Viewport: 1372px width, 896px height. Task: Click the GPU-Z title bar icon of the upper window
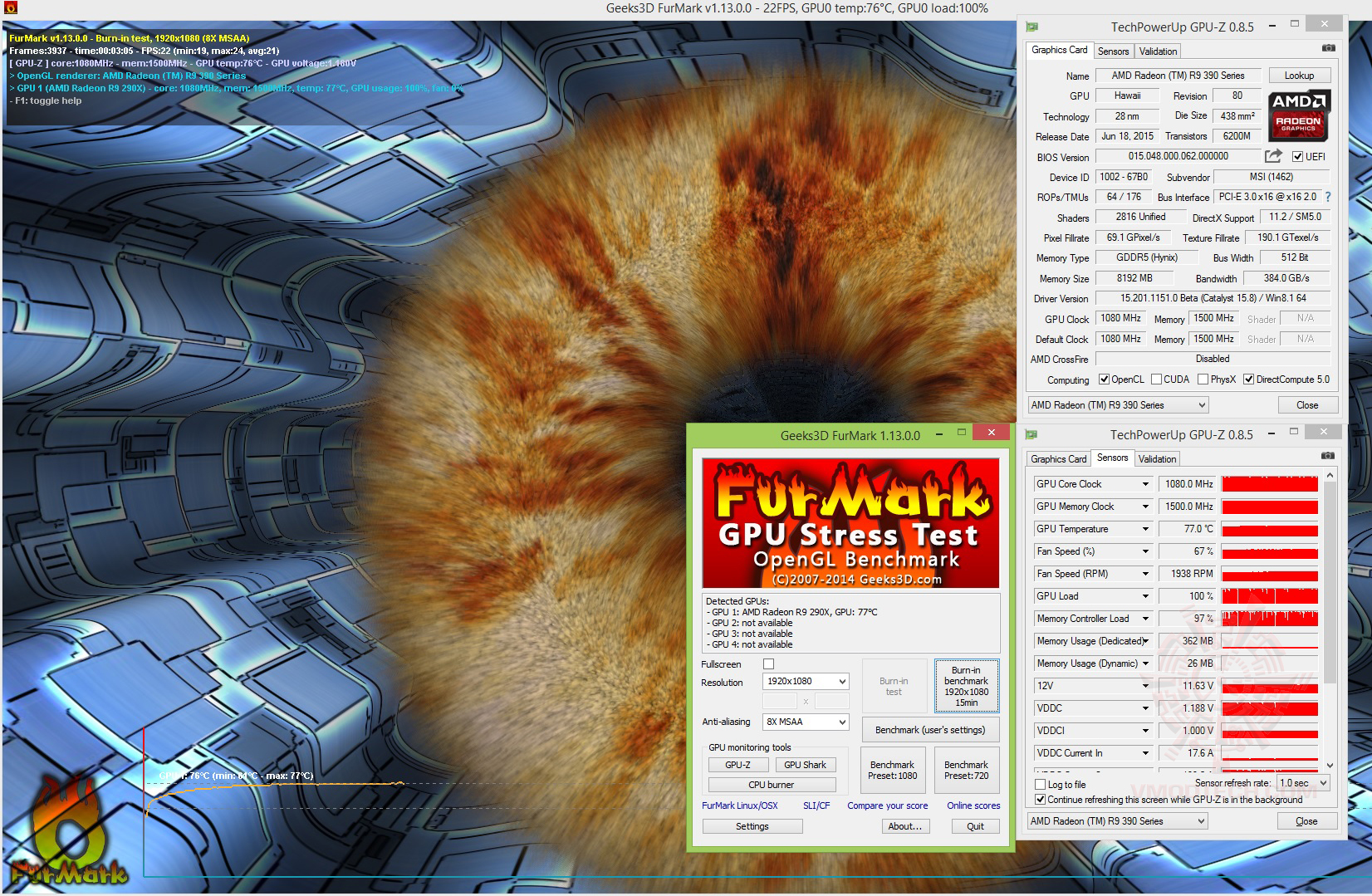pos(1032,27)
